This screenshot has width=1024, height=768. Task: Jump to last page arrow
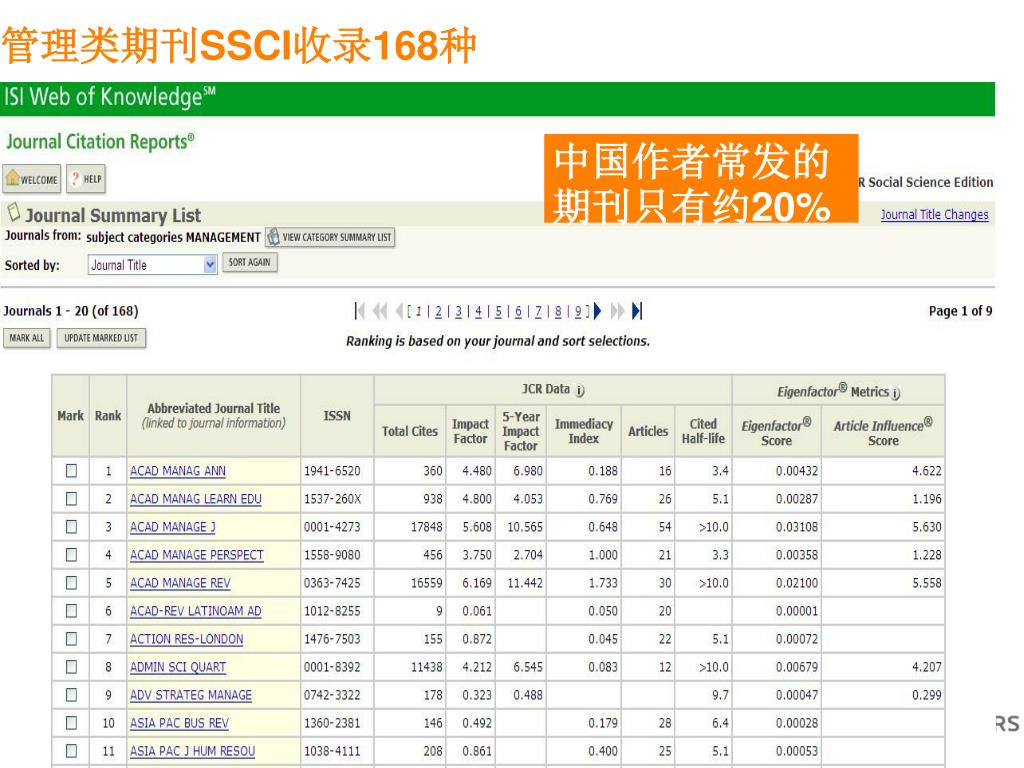point(637,311)
